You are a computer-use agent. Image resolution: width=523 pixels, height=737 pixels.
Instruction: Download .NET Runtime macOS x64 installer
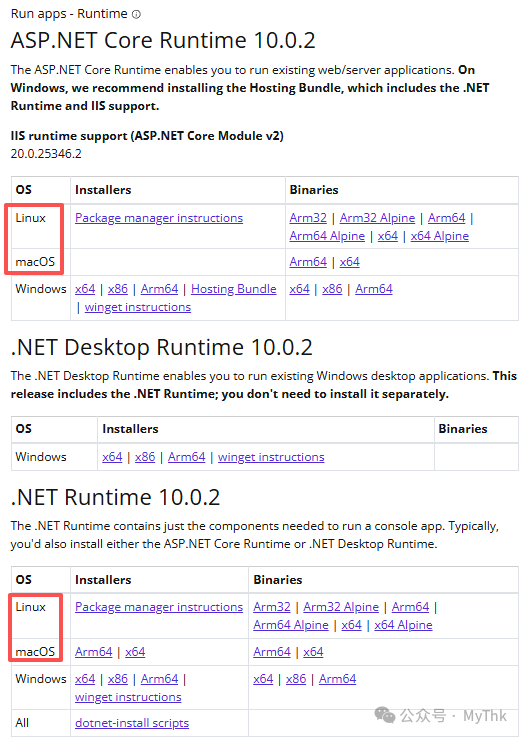pyautogui.click(x=135, y=652)
